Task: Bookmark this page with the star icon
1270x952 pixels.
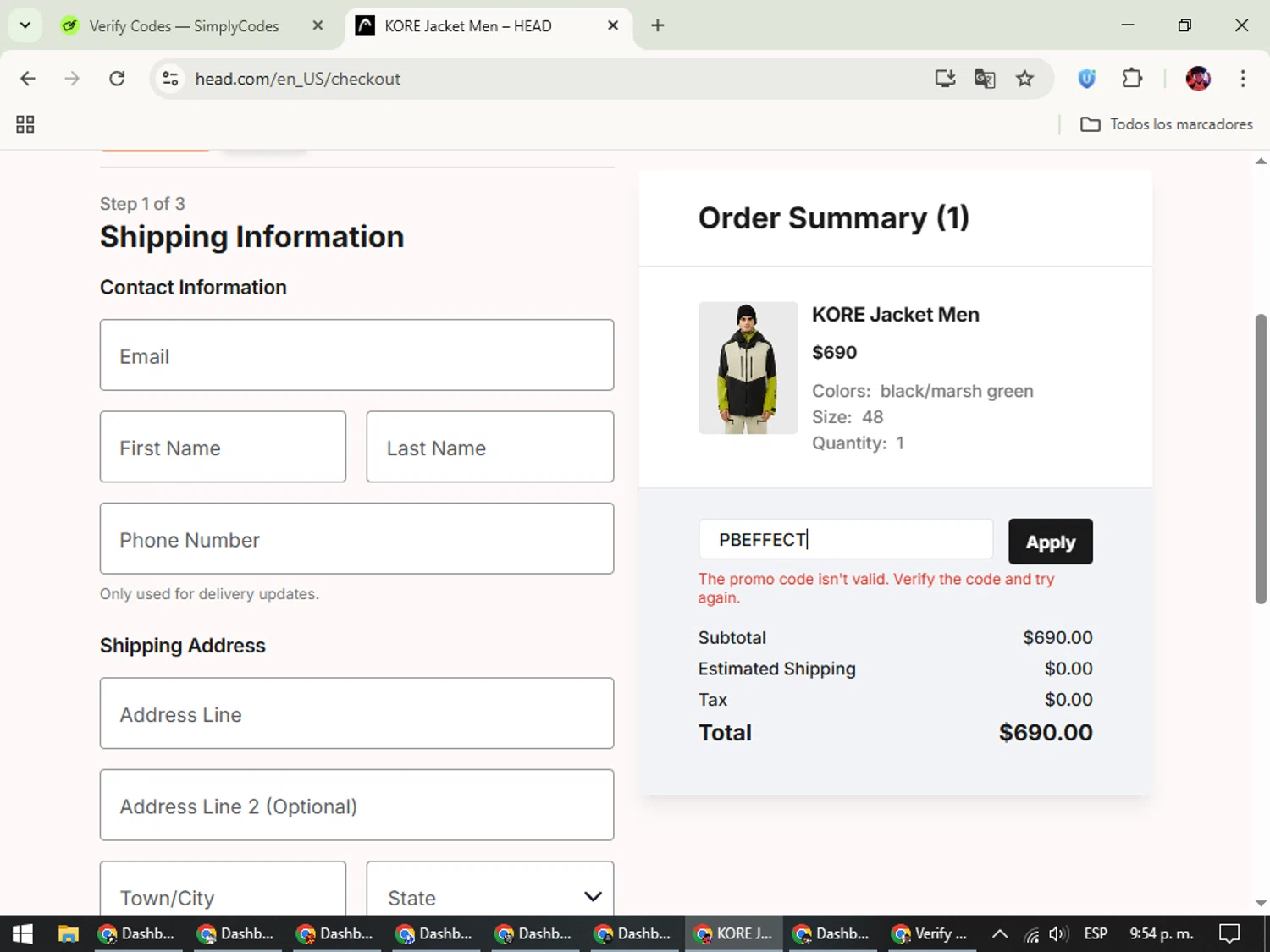Action: (1024, 79)
